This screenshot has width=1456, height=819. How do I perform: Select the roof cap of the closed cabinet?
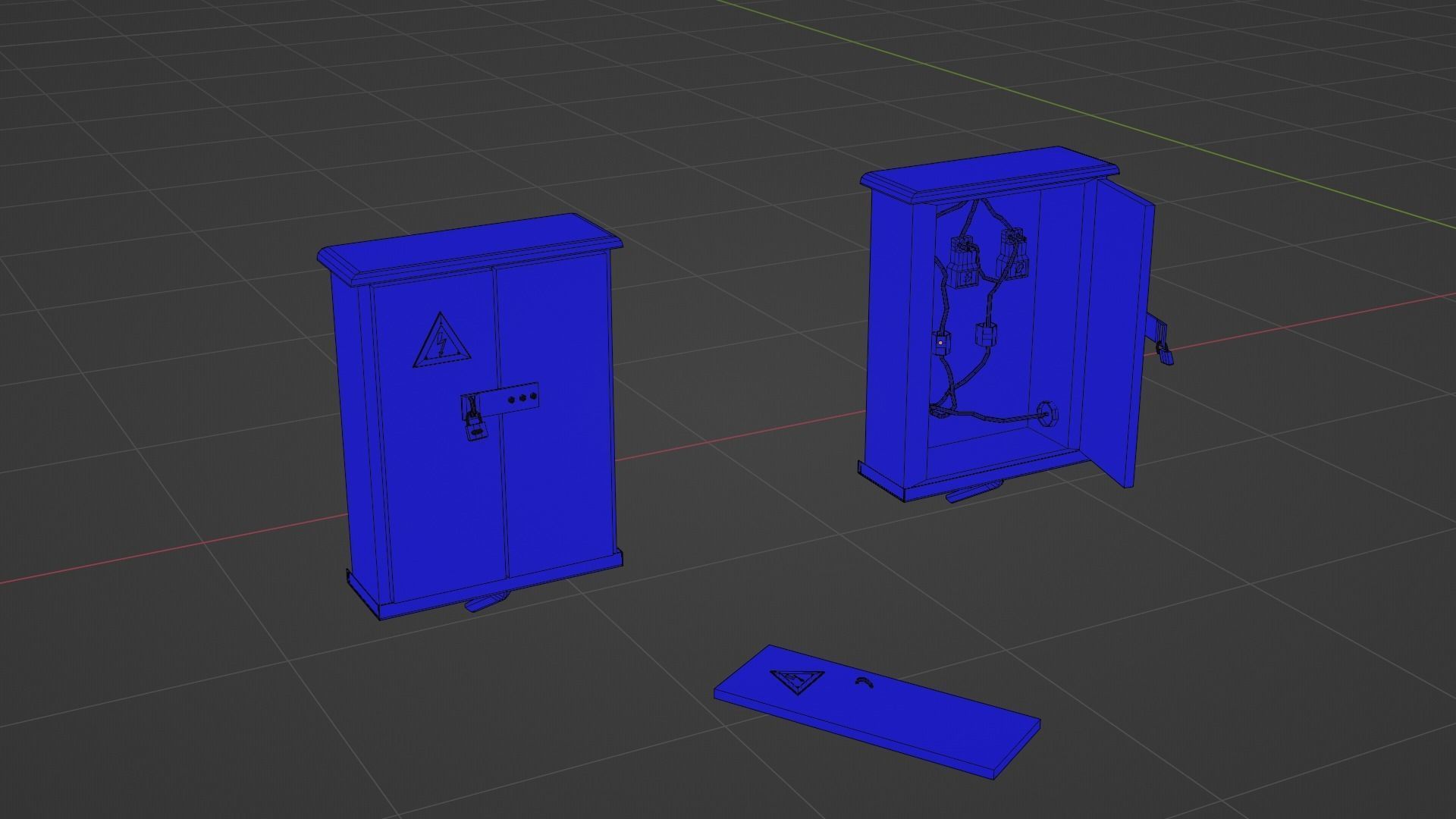point(470,248)
